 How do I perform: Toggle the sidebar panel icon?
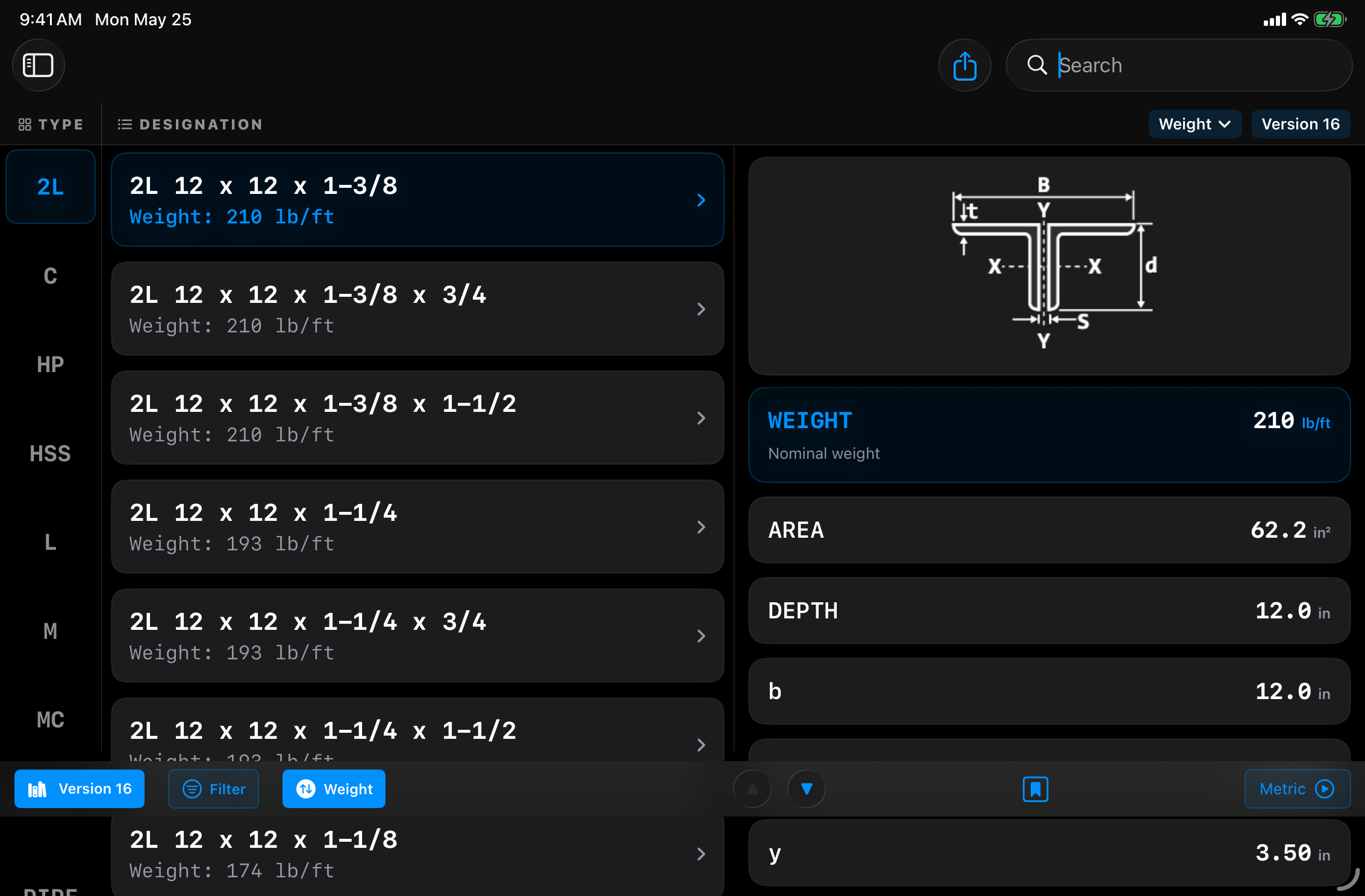(x=38, y=65)
